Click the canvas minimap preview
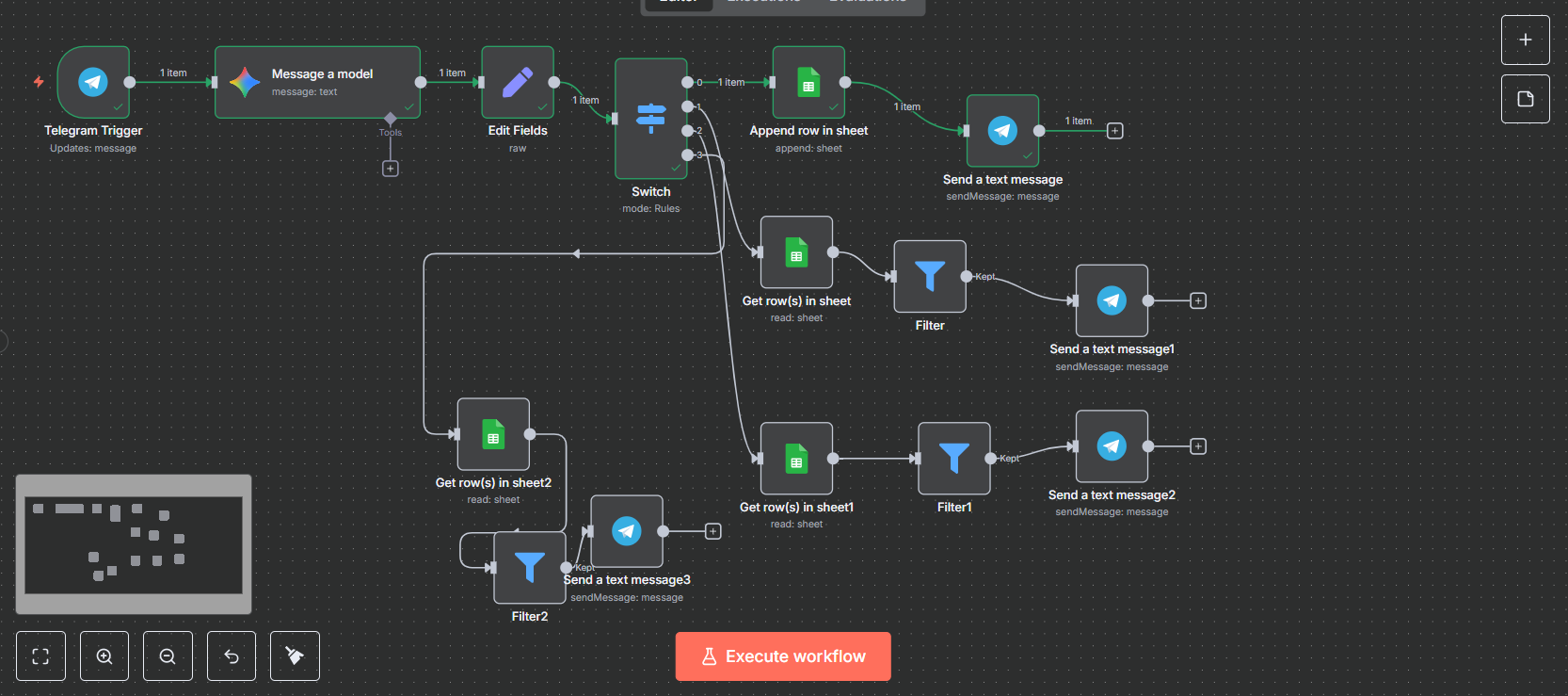 (x=134, y=544)
